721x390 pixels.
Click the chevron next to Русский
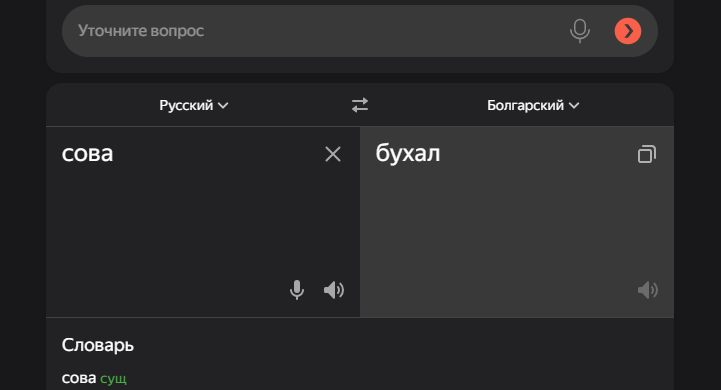[223, 106]
